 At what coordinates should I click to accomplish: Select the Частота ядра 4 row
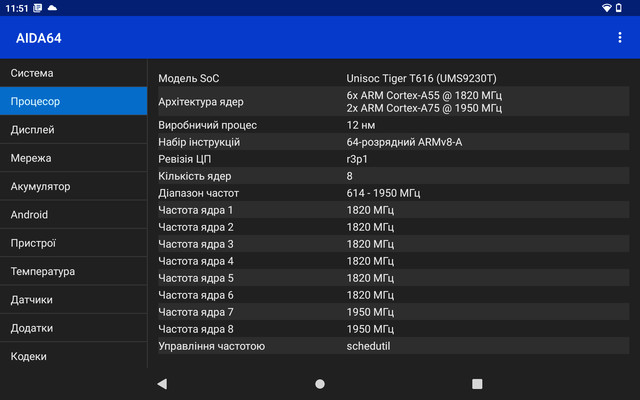coord(393,261)
